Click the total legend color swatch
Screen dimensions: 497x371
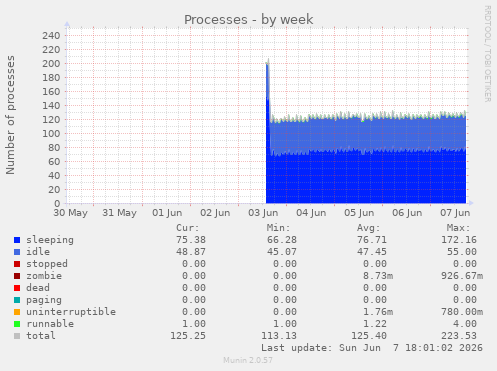[x=17, y=336]
